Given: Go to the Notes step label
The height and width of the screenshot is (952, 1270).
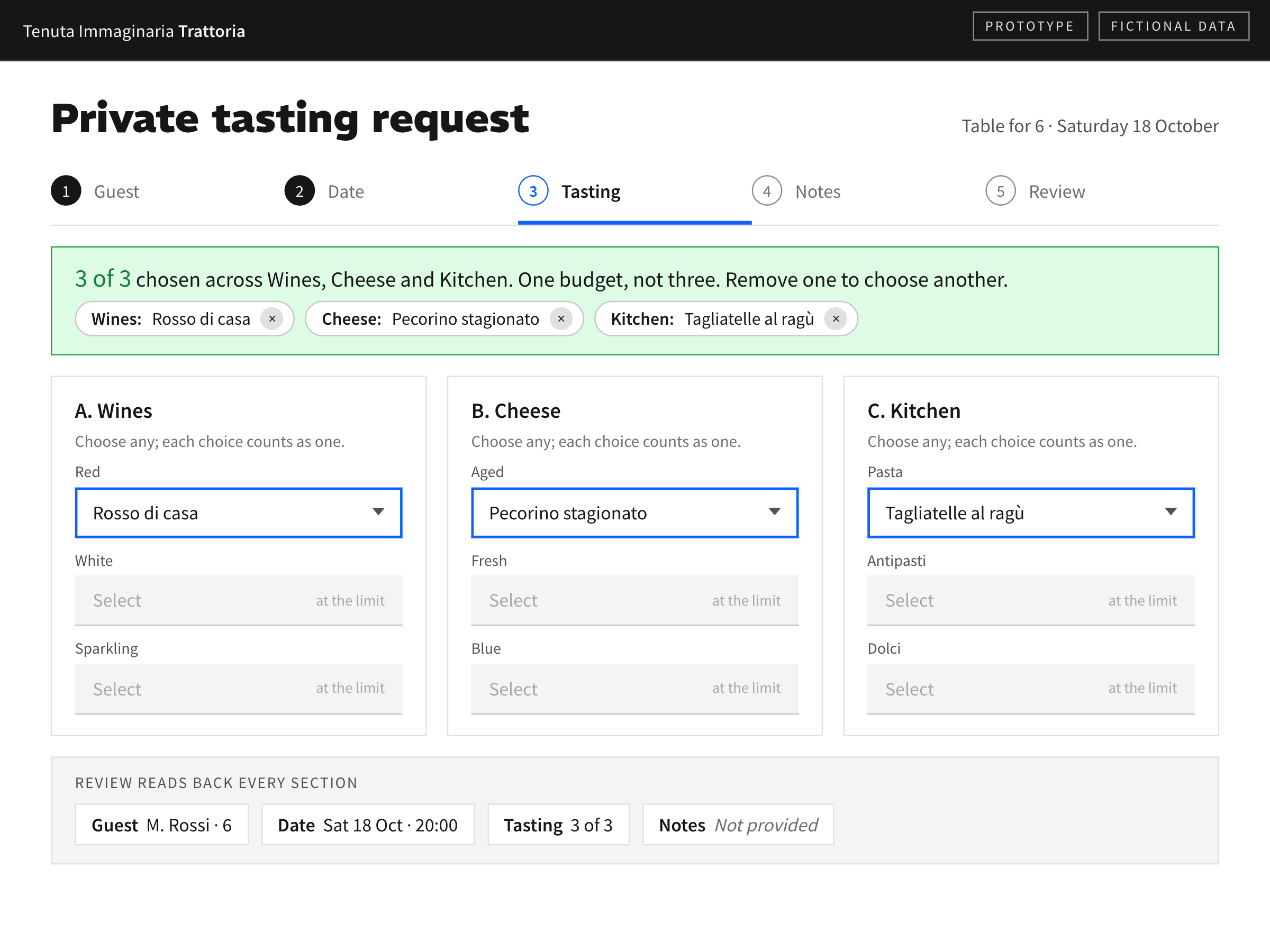Looking at the screenshot, I should click(x=818, y=191).
